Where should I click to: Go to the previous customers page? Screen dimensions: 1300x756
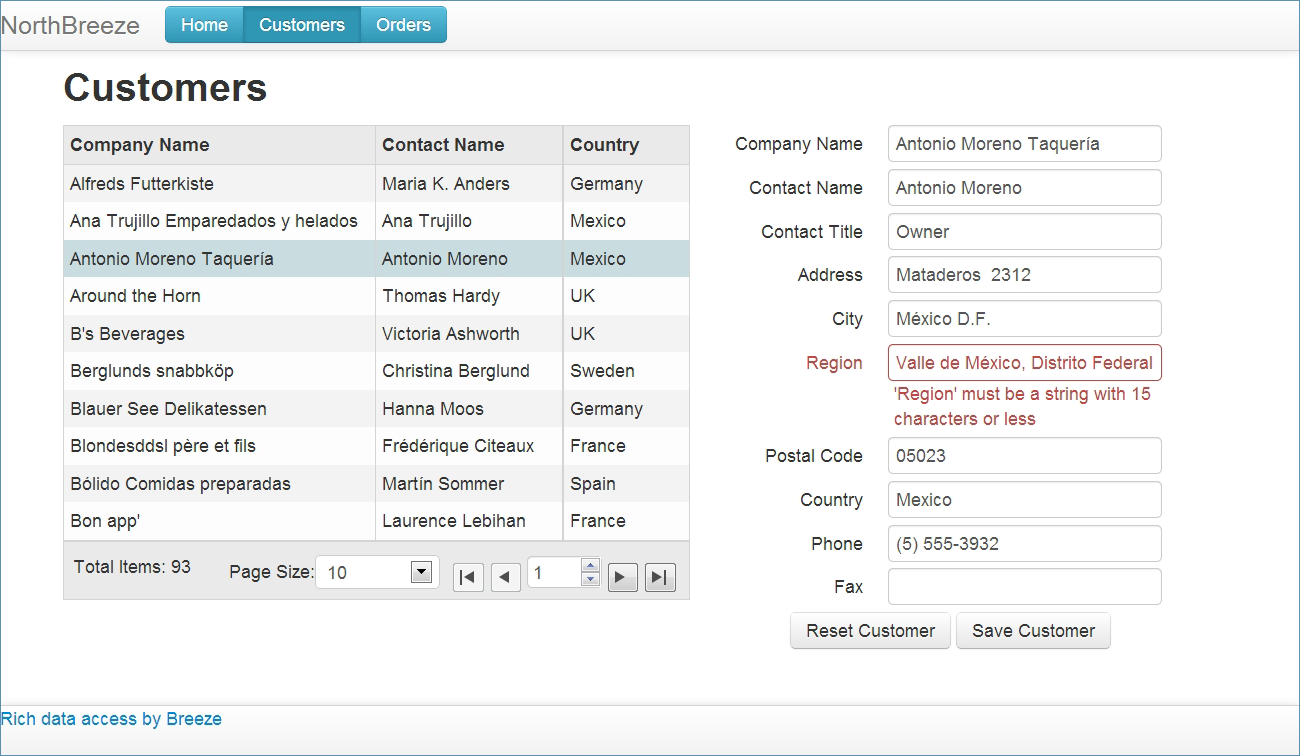click(506, 577)
